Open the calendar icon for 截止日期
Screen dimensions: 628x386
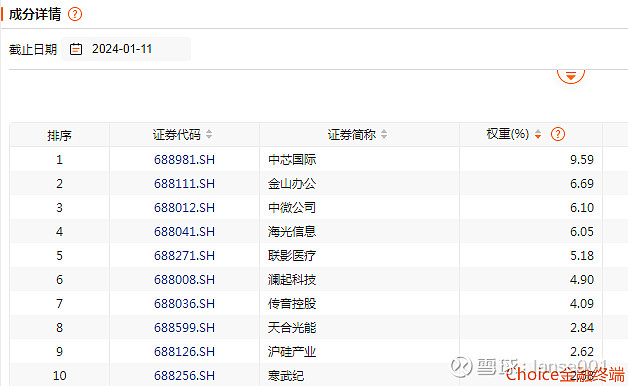[x=76, y=49]
